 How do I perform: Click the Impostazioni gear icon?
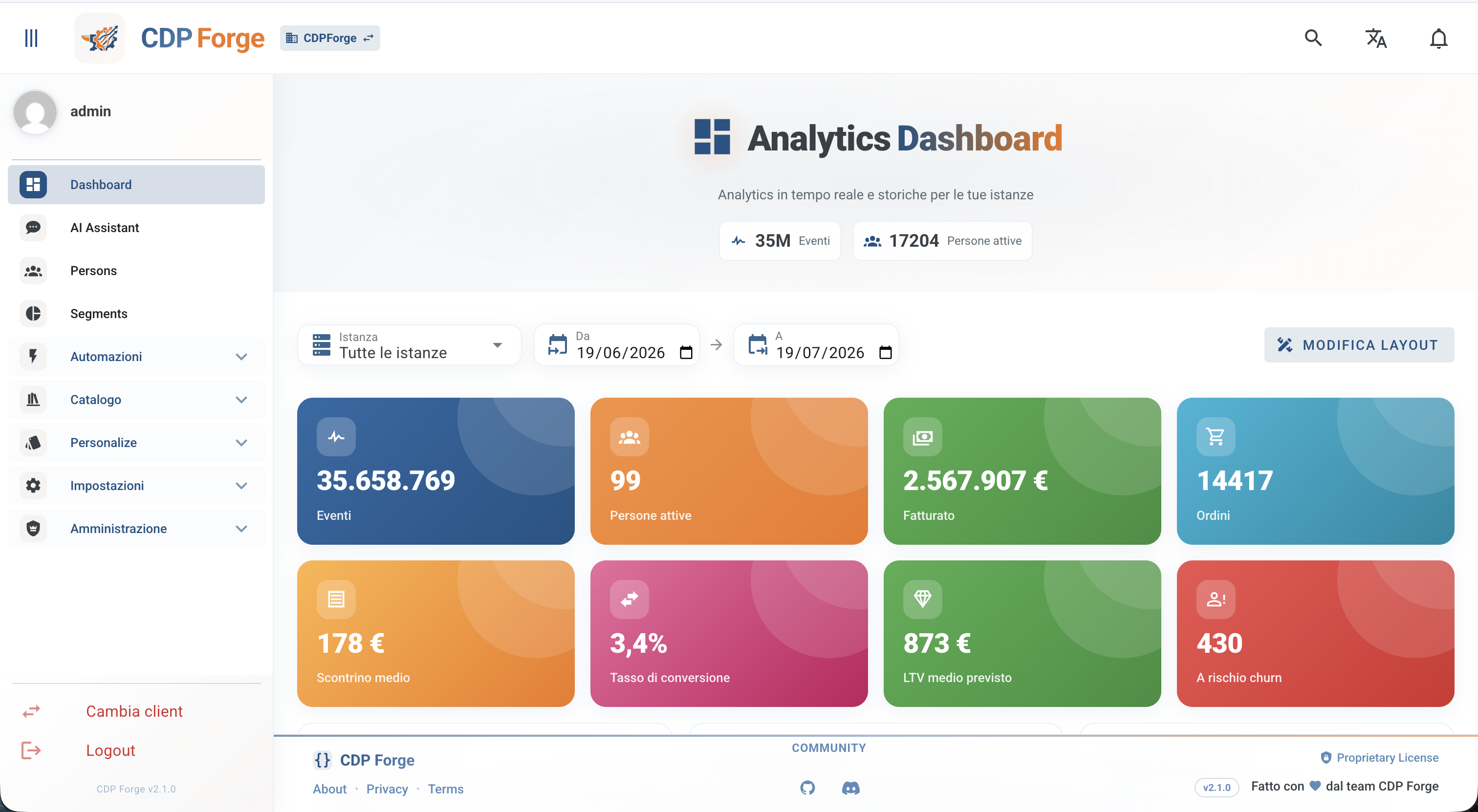[33, 486]
